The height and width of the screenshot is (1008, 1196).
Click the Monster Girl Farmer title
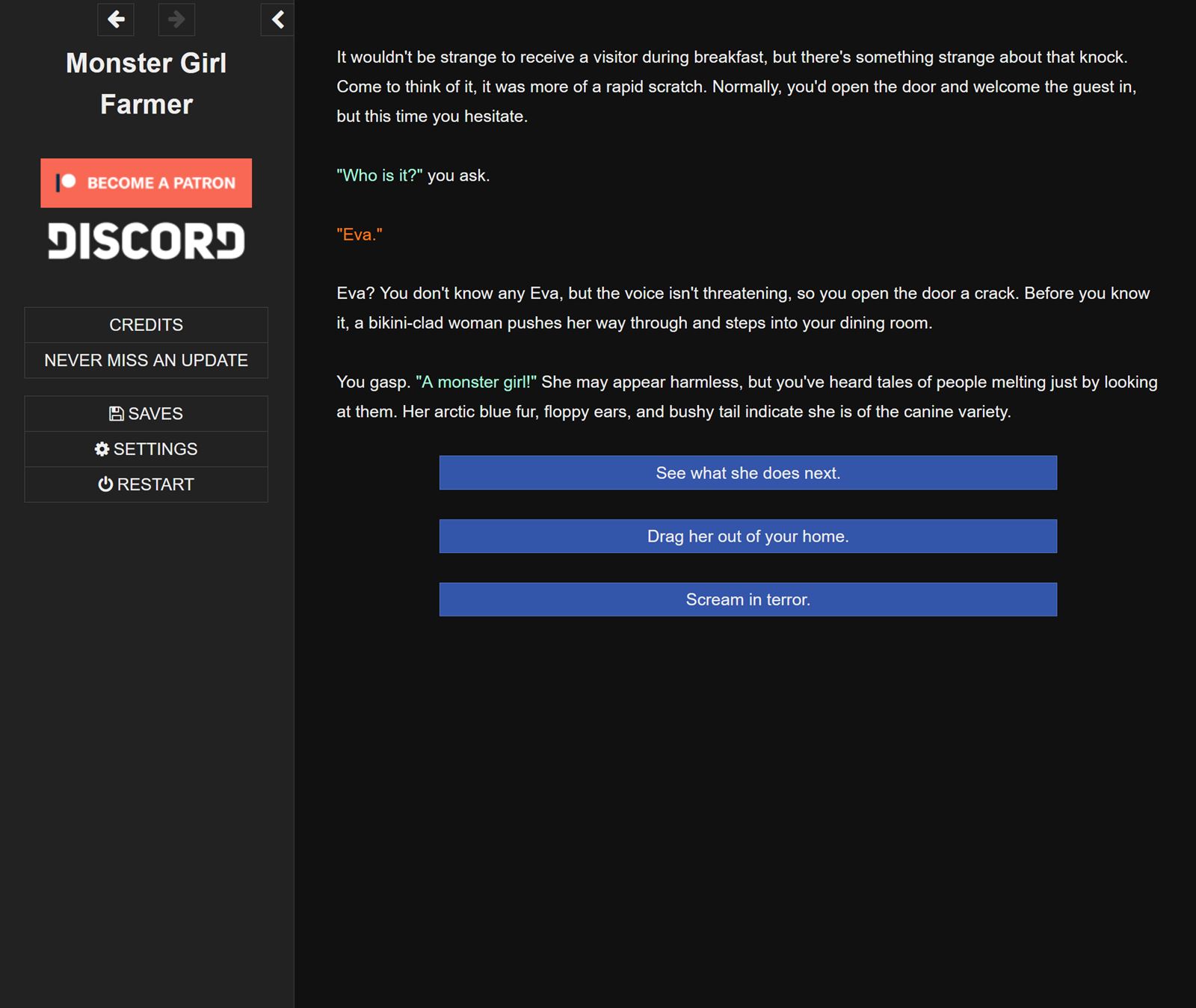(146, 83)
